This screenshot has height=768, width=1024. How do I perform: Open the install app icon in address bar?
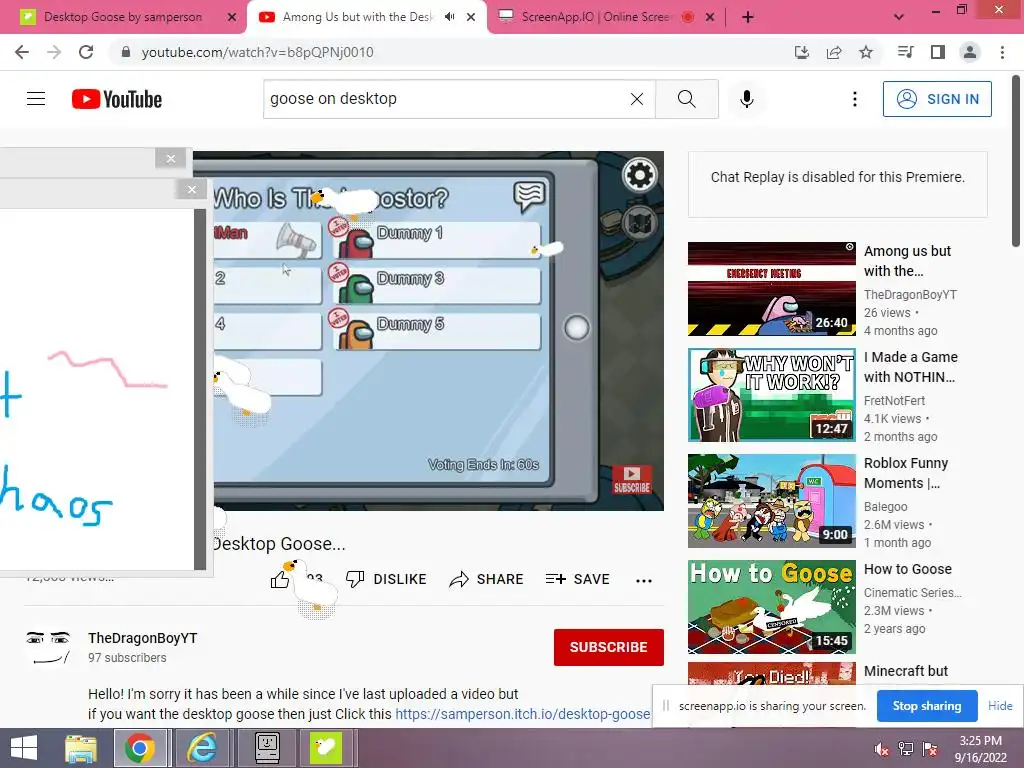coord(802,52)
